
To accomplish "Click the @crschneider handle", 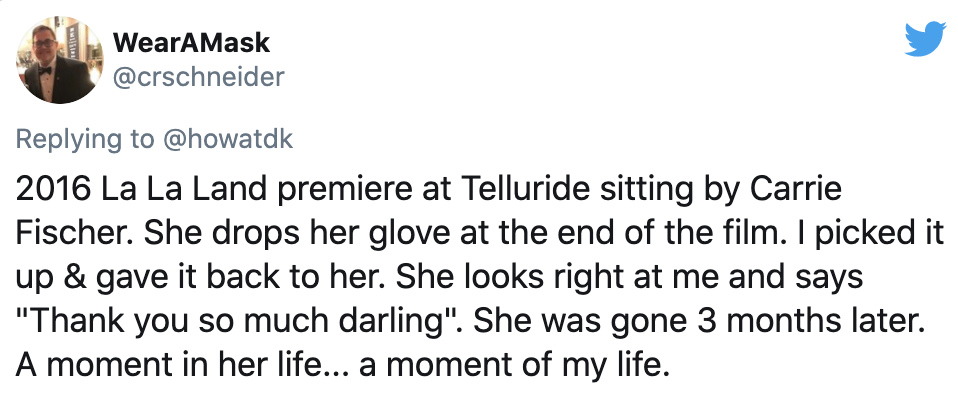I will [199, 77].
